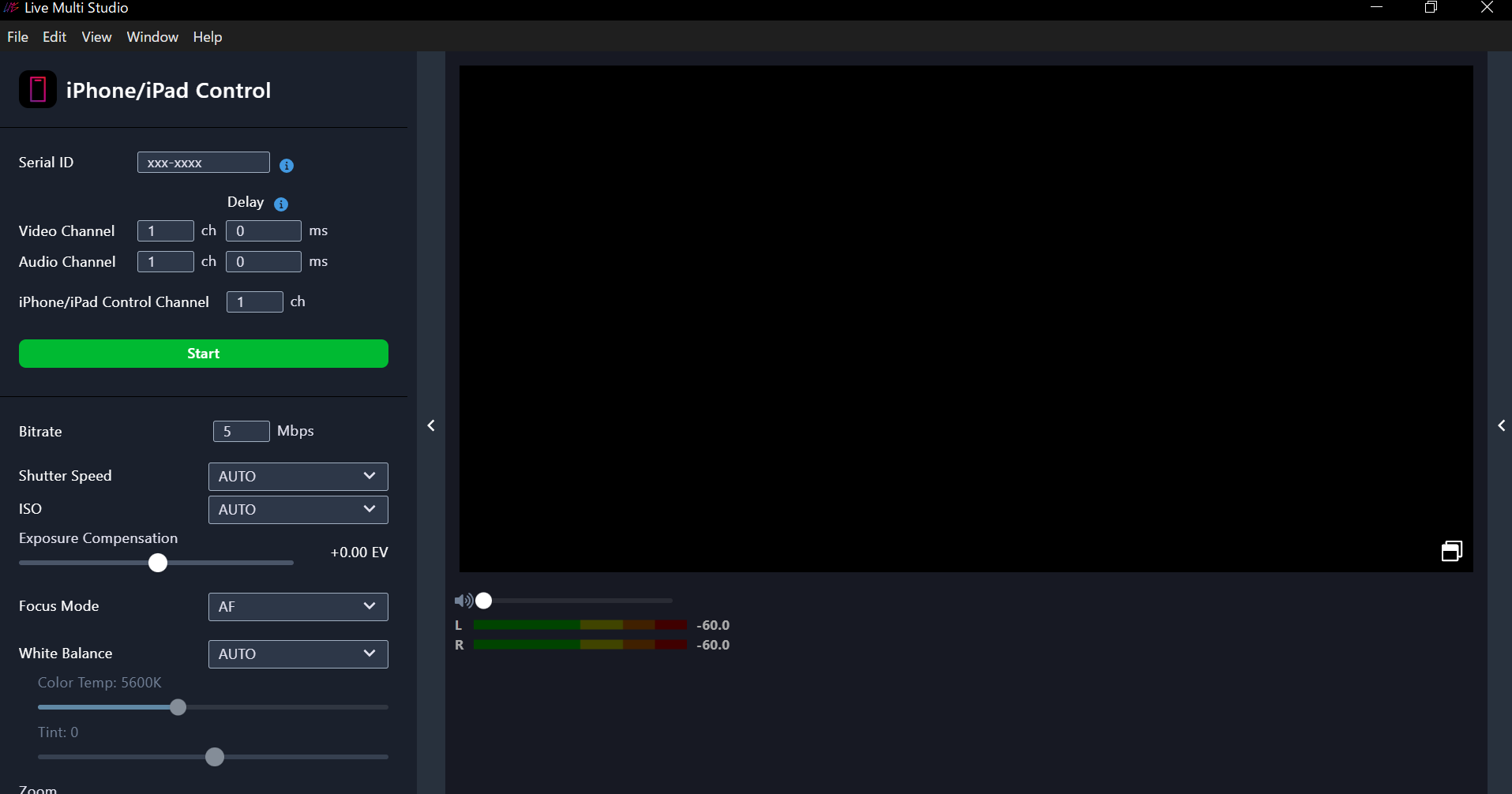The image size is (1512, 794).
Task: Click the Audio Channel number field
Action: (x=166, y=262)
